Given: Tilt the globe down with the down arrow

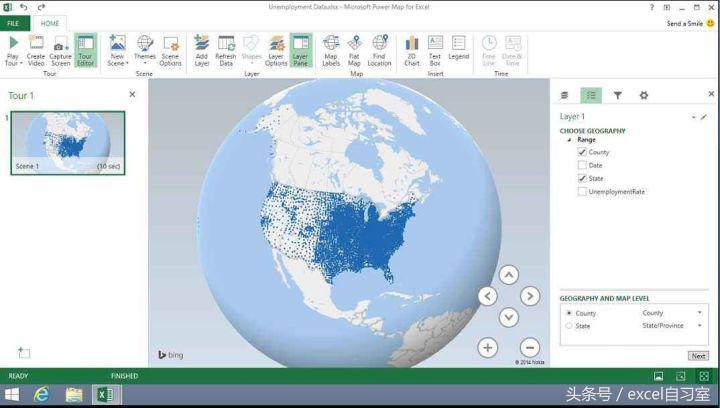Looking at the screenshot, I should coord(509,317).
